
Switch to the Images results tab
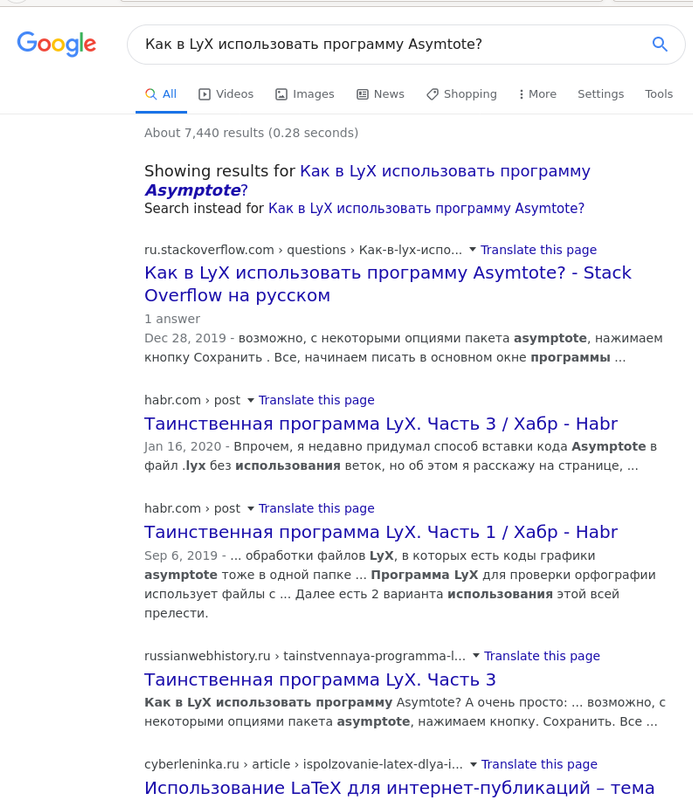click(x=305, y=94)
